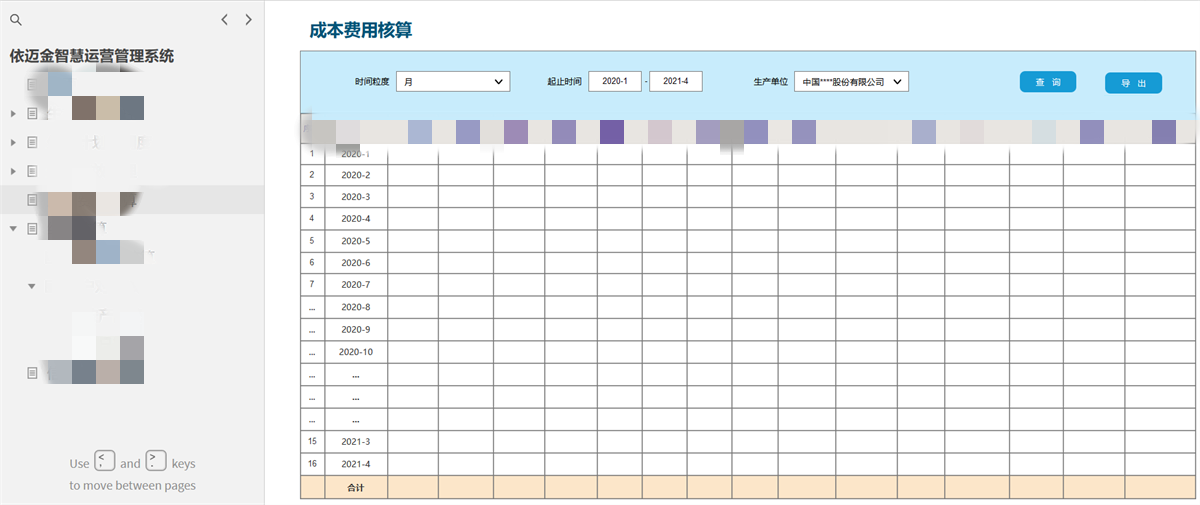Image resolution: width=1200 pixels, height=505 pixels.
Task: Click page icon of the bottom-most sidebar item
Action: click(33, 372)
